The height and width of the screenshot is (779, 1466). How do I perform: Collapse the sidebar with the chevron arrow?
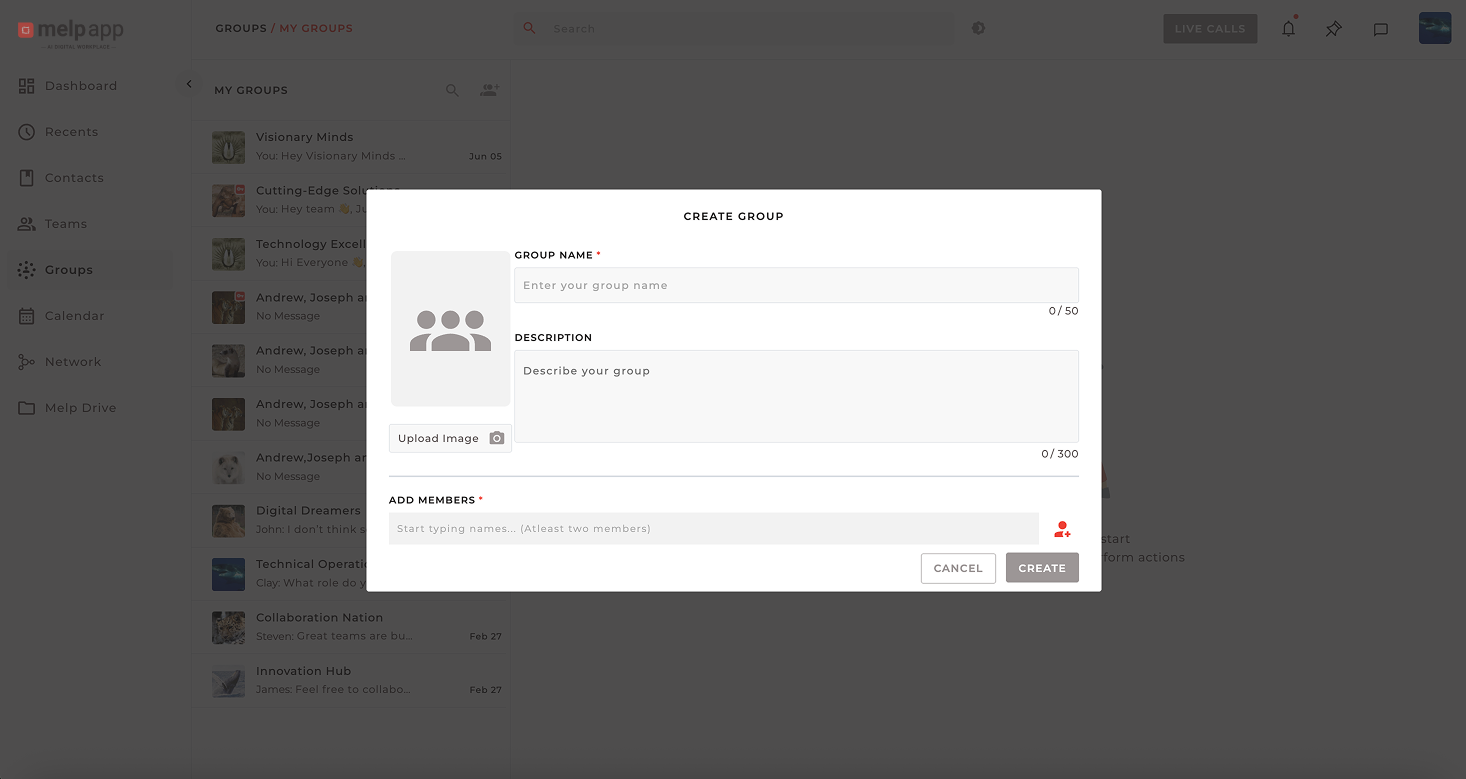[189, 85]
